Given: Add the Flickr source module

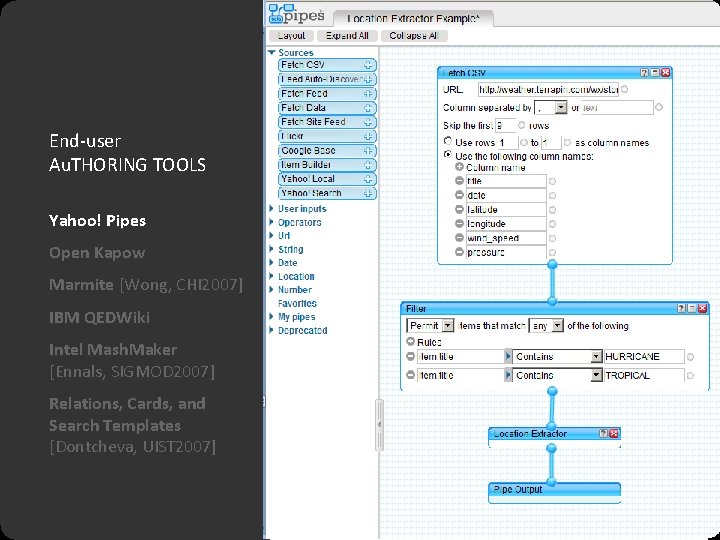Looking at the screenshot, I should coord(368,136).
